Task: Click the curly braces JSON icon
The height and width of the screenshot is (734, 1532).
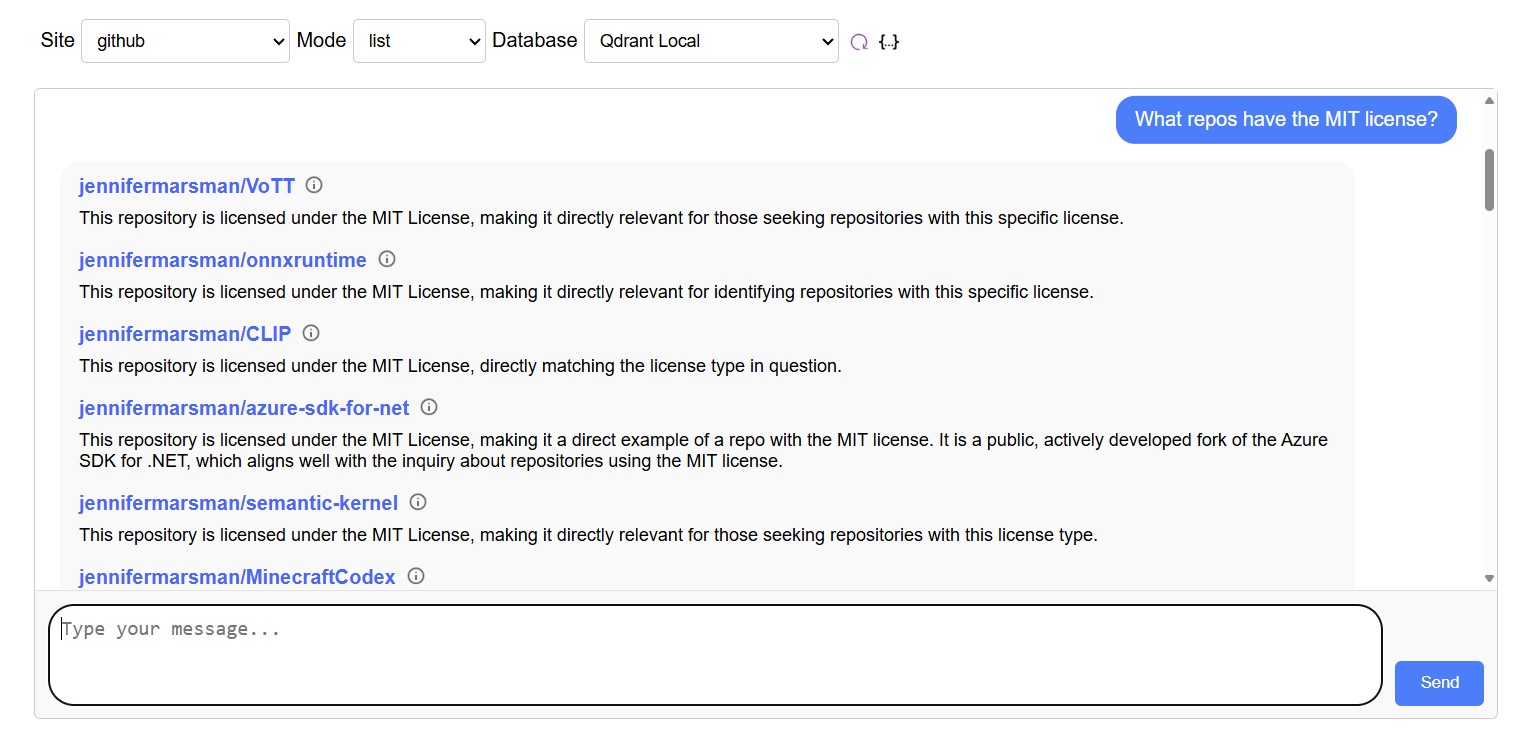Action: pyautogui.click(x=888, y=42)
